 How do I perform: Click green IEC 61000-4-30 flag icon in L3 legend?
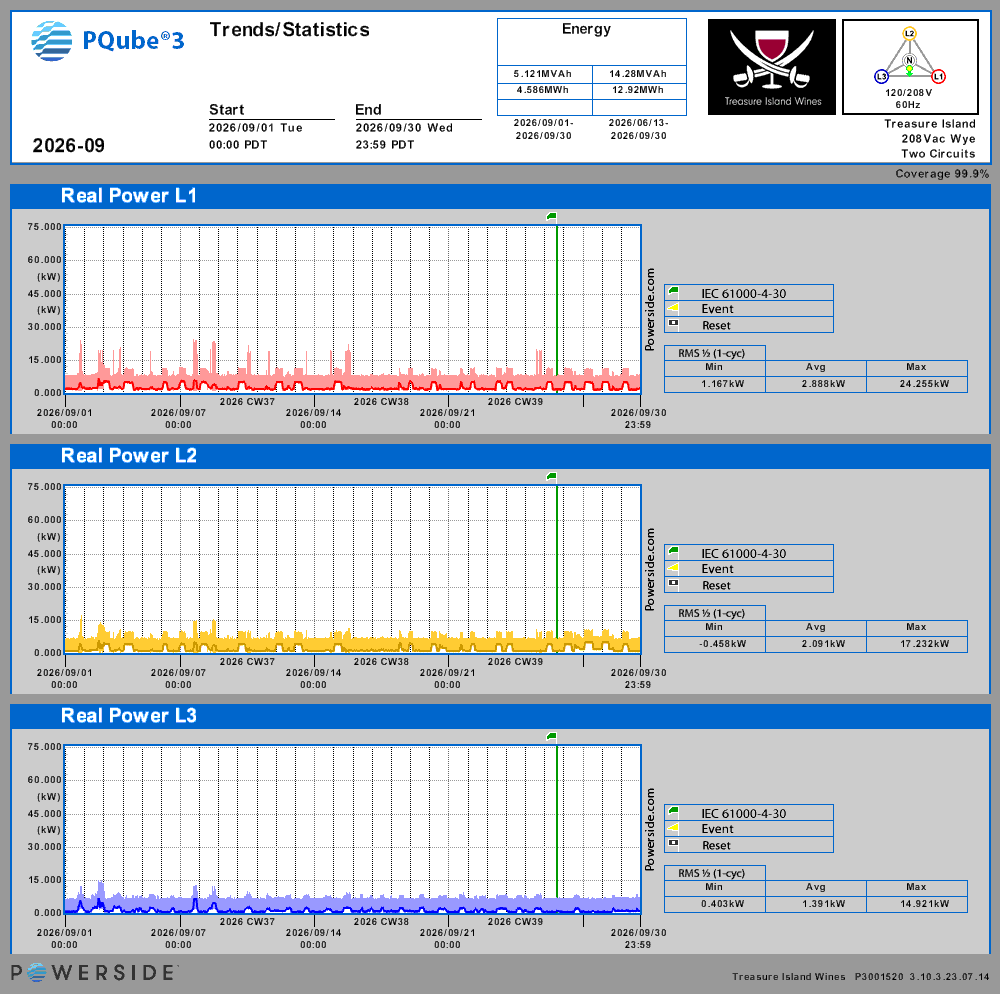(673, 812)
